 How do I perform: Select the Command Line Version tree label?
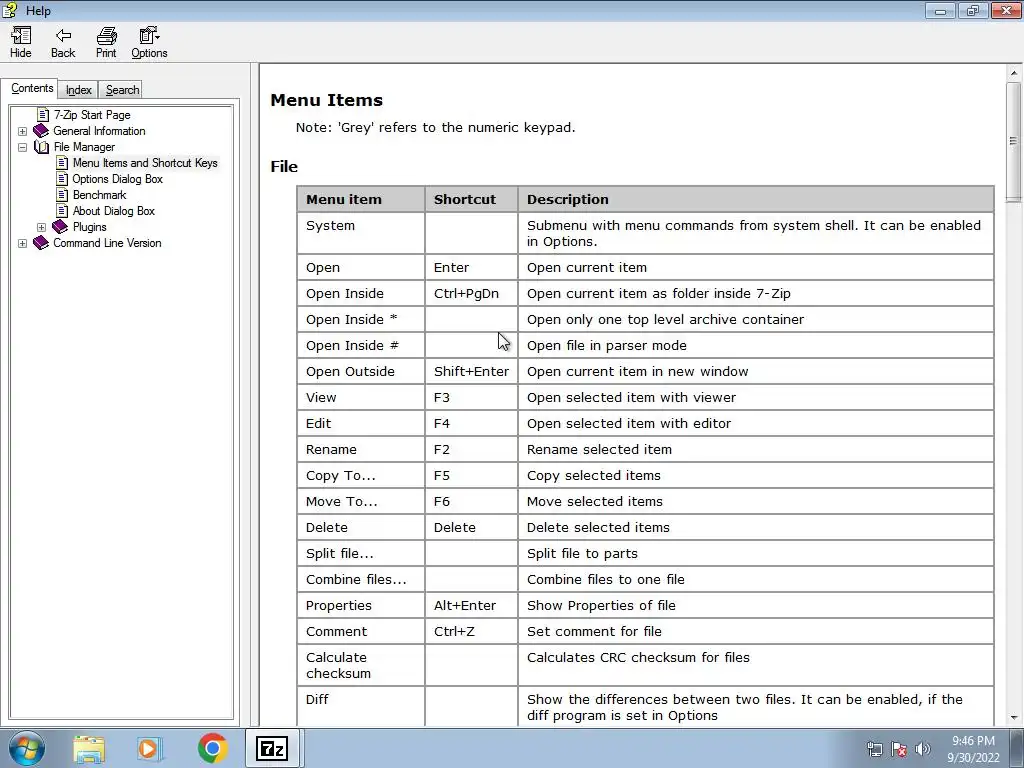click(x=107, y=243)
